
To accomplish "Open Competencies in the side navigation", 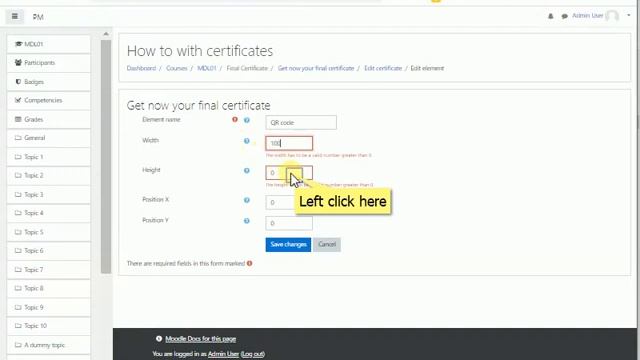I will tap(49, 100).
